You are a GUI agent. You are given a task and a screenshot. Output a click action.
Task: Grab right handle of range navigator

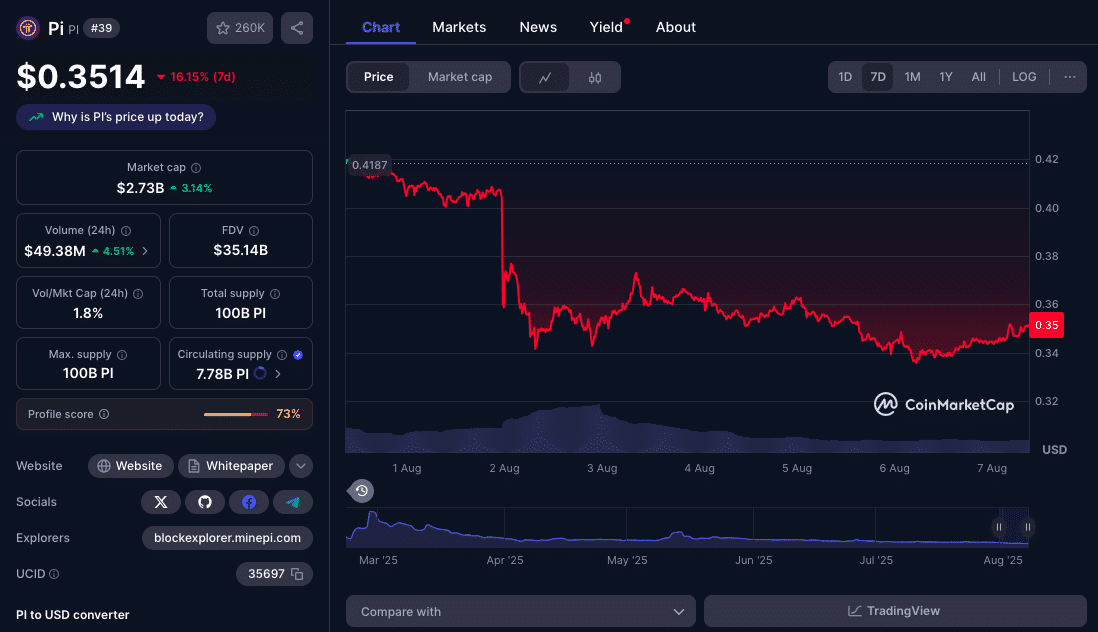click(x=1027, y=527)
